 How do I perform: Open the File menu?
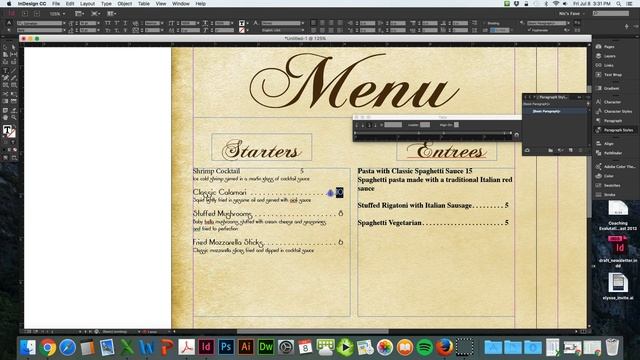[x=56, y=4]
